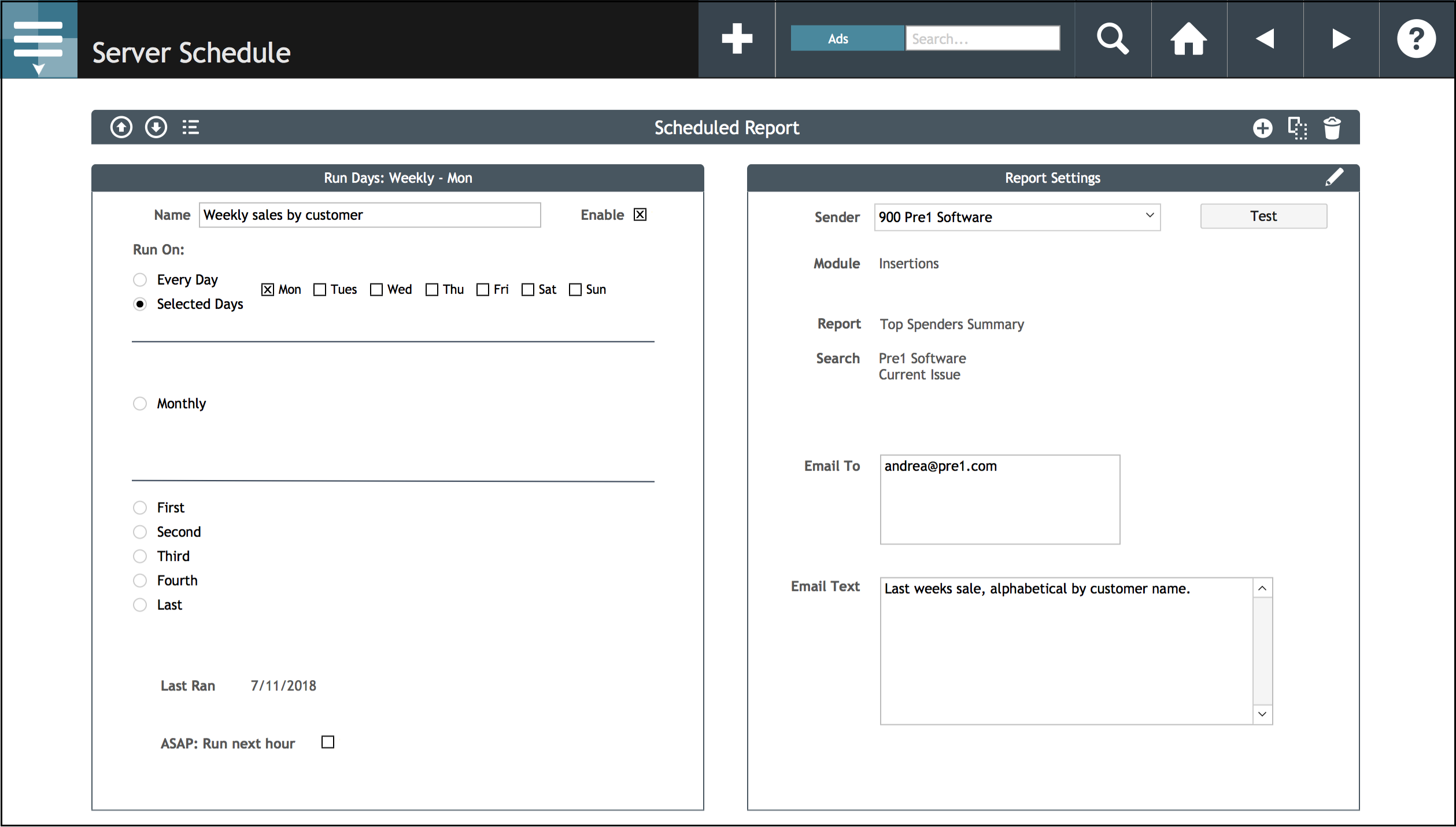
Task: Duplicate the scheduled report
Action: pos(1298,128)
